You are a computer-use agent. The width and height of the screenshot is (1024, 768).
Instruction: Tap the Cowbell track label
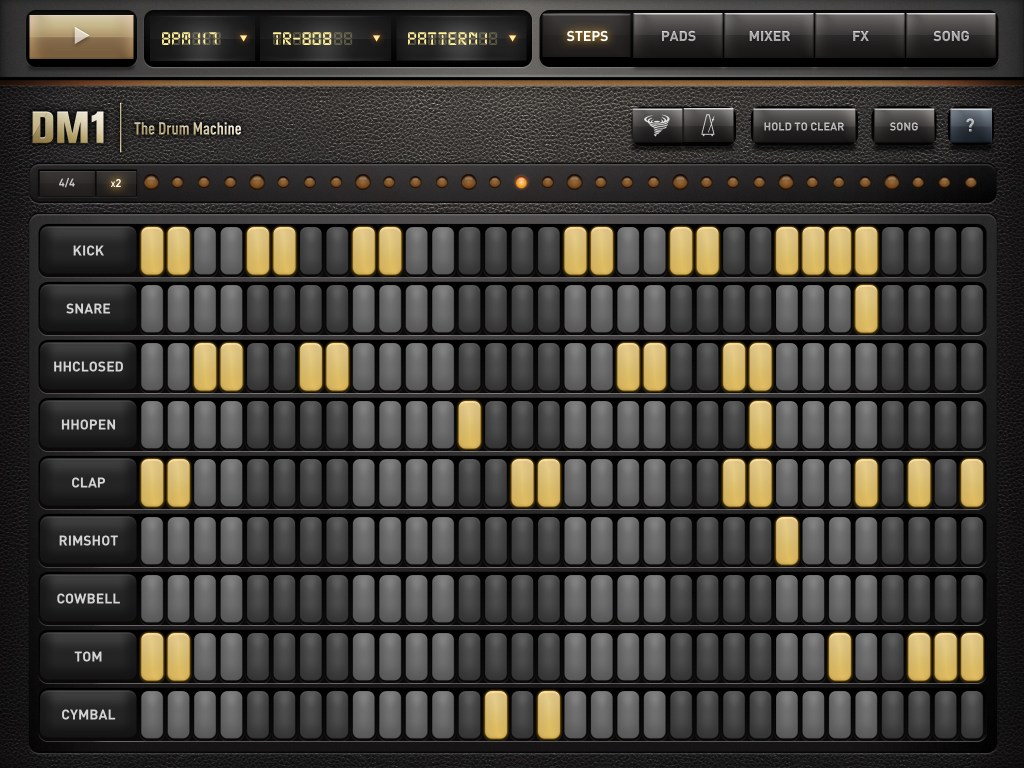(88, 598)
